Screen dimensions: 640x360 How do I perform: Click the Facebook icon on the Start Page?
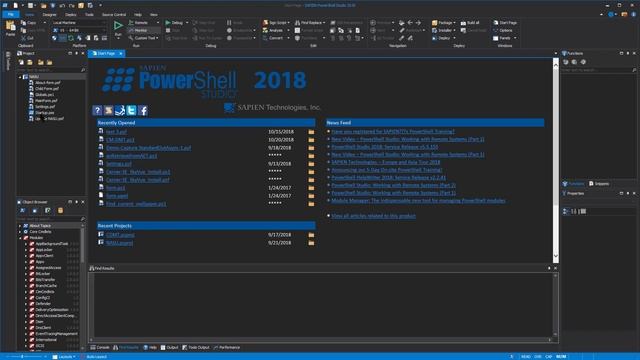point(143,110)
